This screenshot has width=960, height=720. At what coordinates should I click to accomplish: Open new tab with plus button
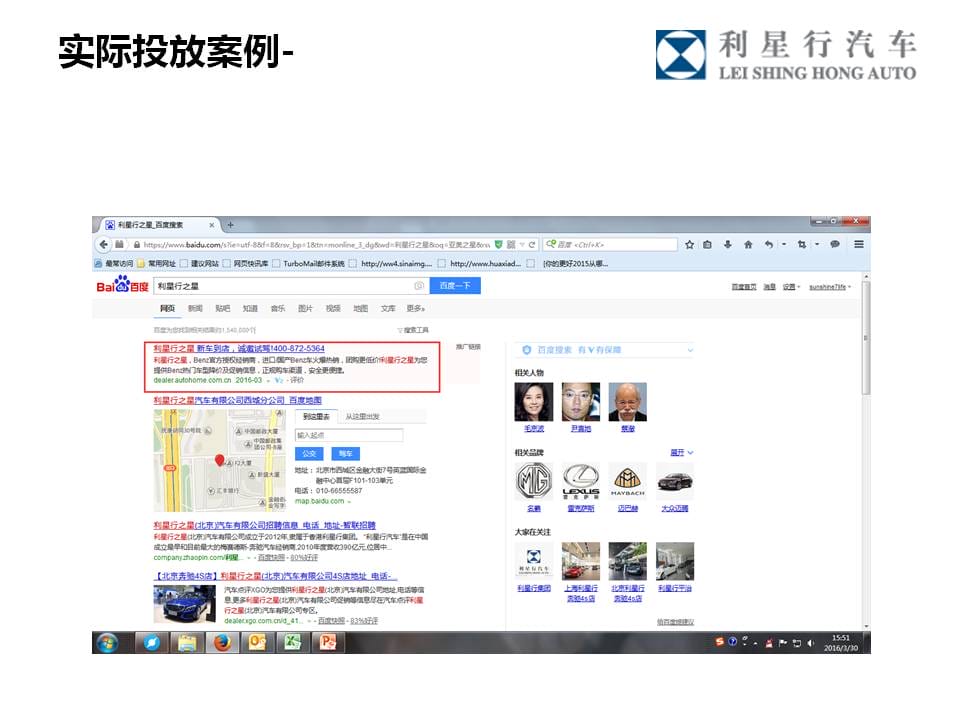230,225
